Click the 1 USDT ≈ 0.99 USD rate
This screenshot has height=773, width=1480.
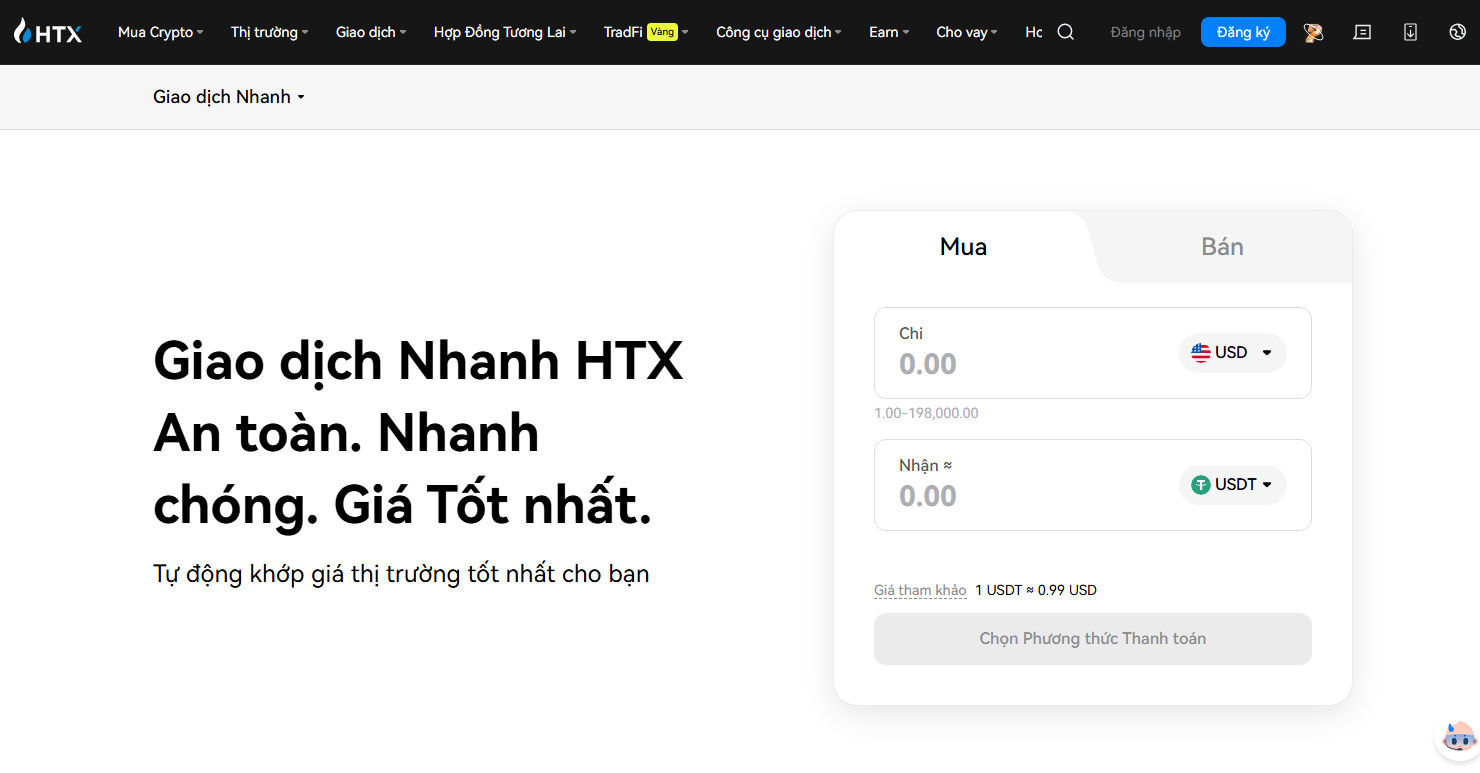pyautogui.click(x=1036, y=590)
